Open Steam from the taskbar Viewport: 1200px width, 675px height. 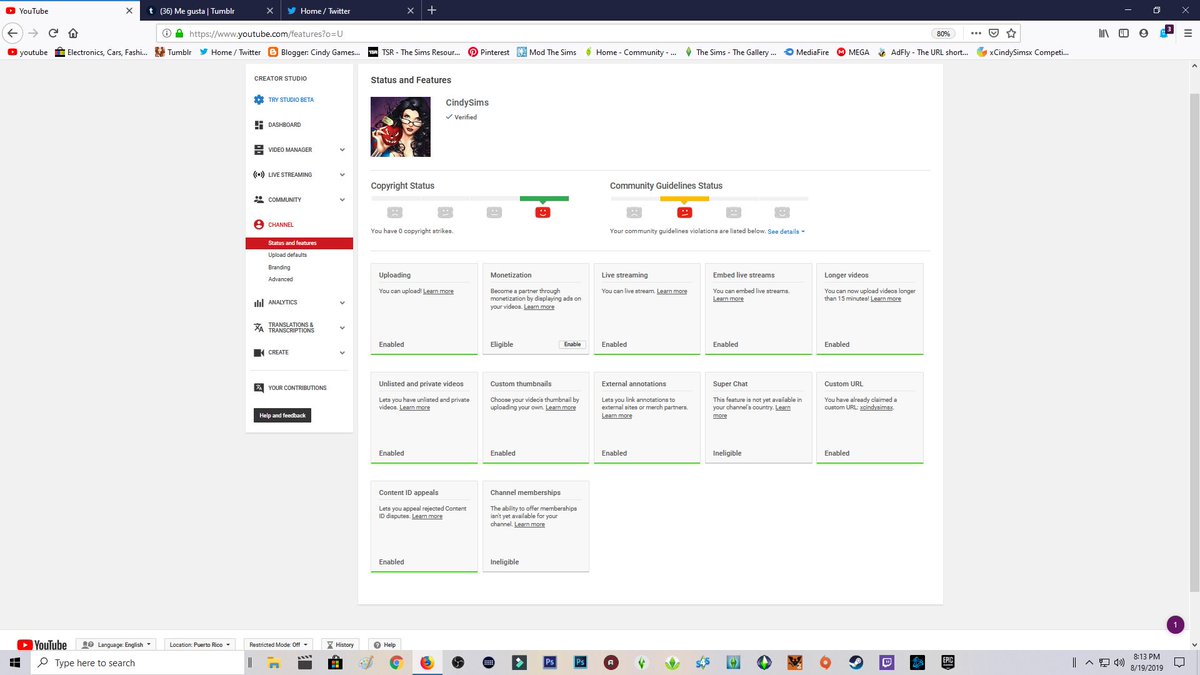[854, 662]
